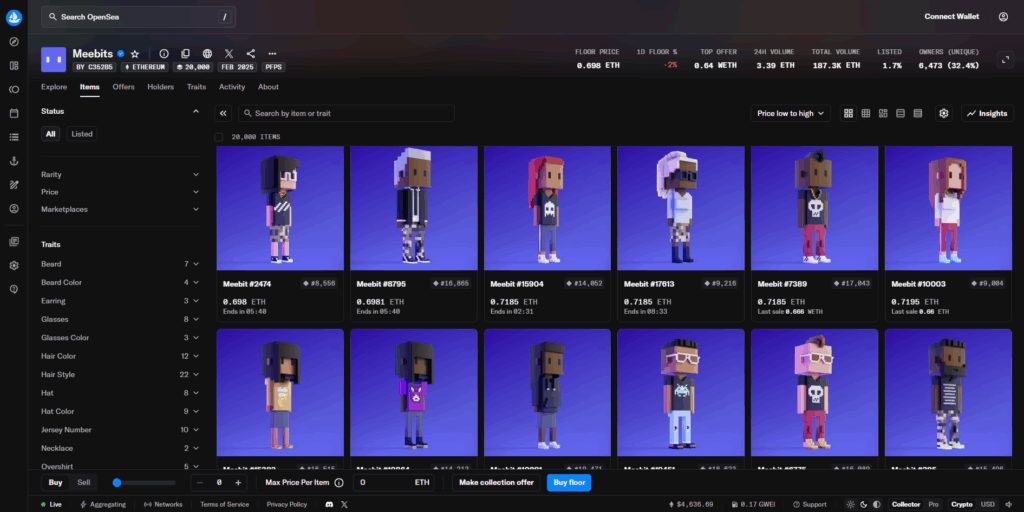Viewport: 1024px width, 512px height.
Task: Filter status by Listed
Action: [82, 134]
